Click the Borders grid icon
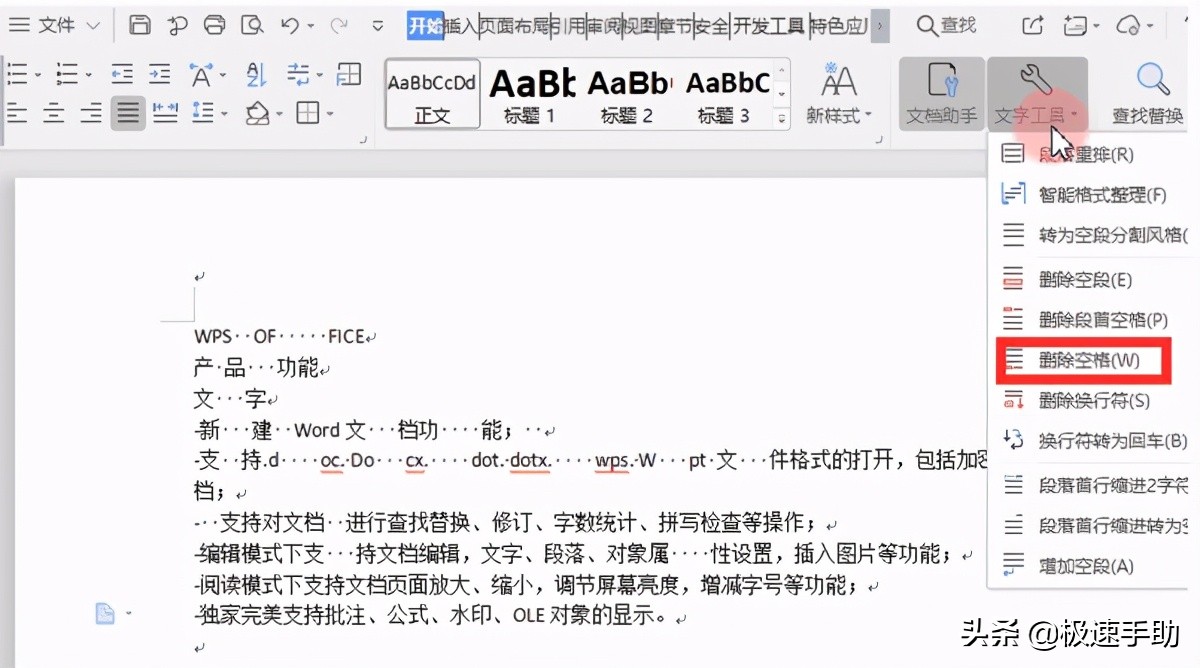The height and width of the screenshot is (668, 1200). tap(308, 113)
